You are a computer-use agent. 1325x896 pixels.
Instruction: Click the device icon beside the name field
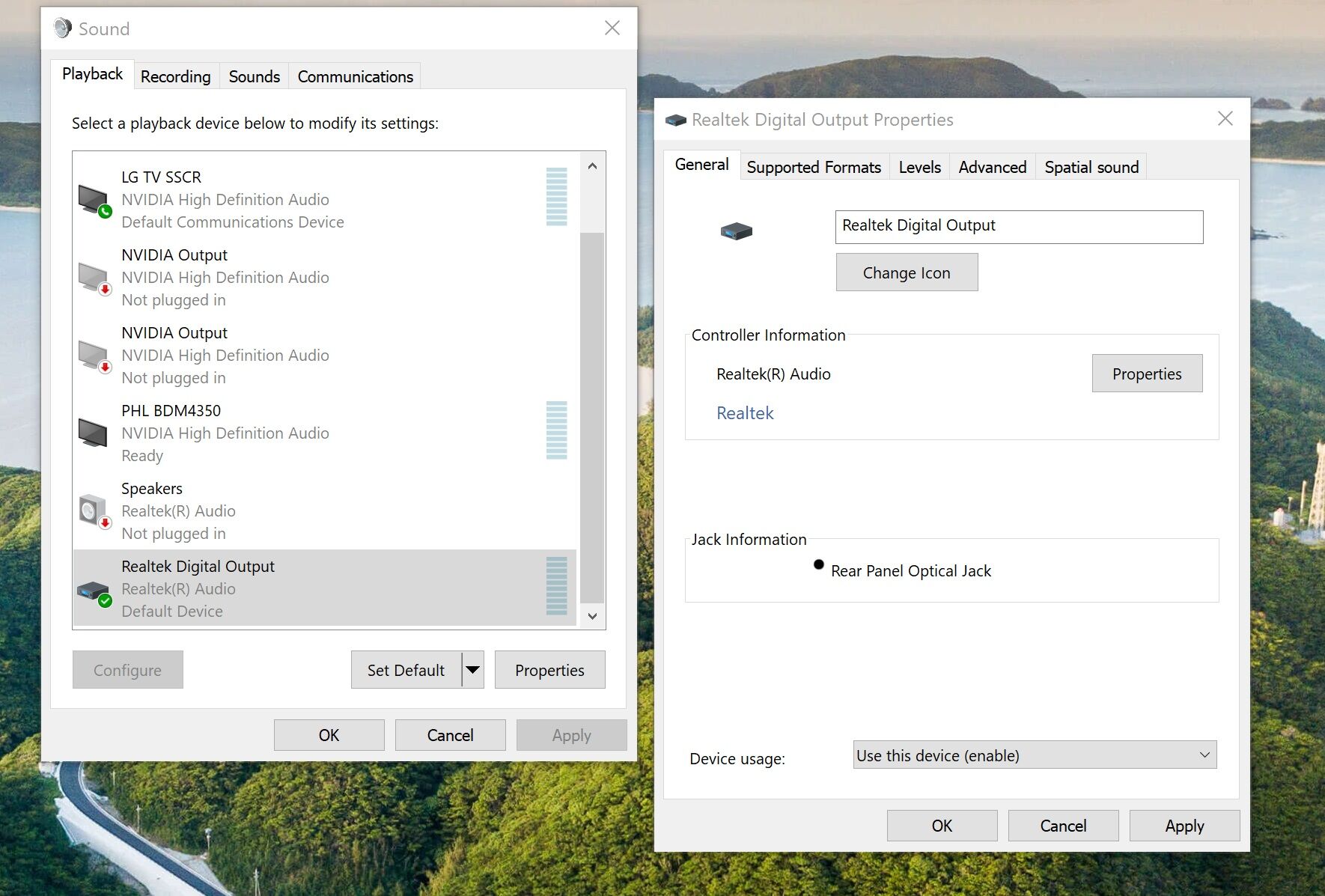pos(737,231)
